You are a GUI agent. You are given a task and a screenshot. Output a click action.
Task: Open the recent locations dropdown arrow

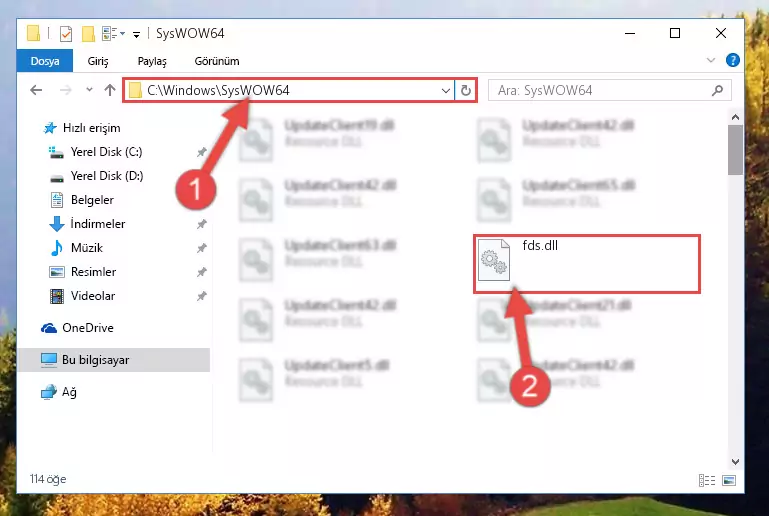coord(89,90)
